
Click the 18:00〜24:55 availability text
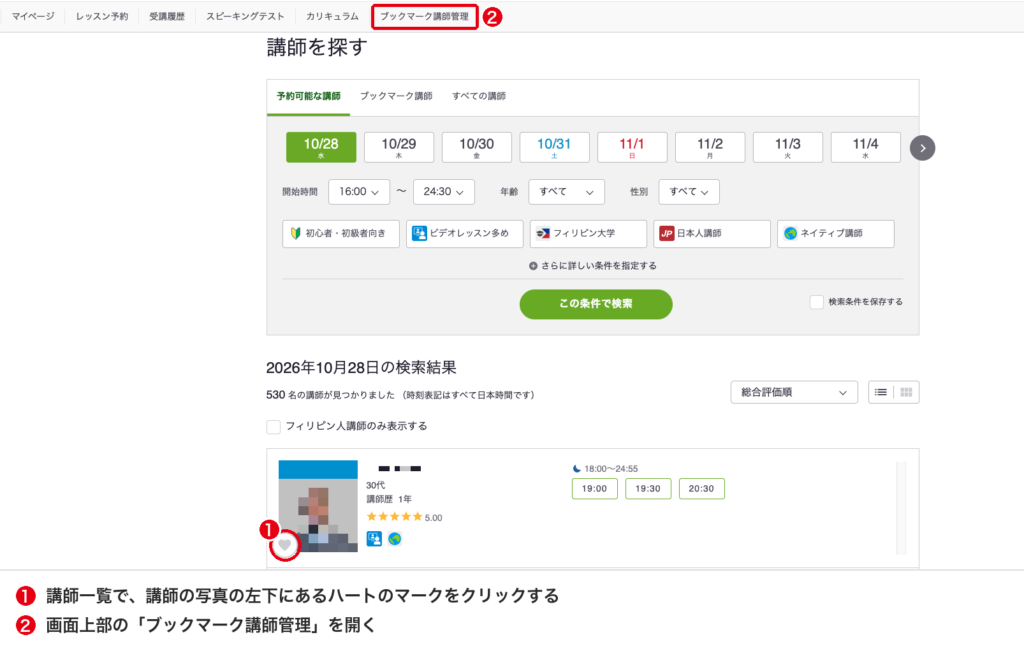pyautogui.click(x=611, y=468)
